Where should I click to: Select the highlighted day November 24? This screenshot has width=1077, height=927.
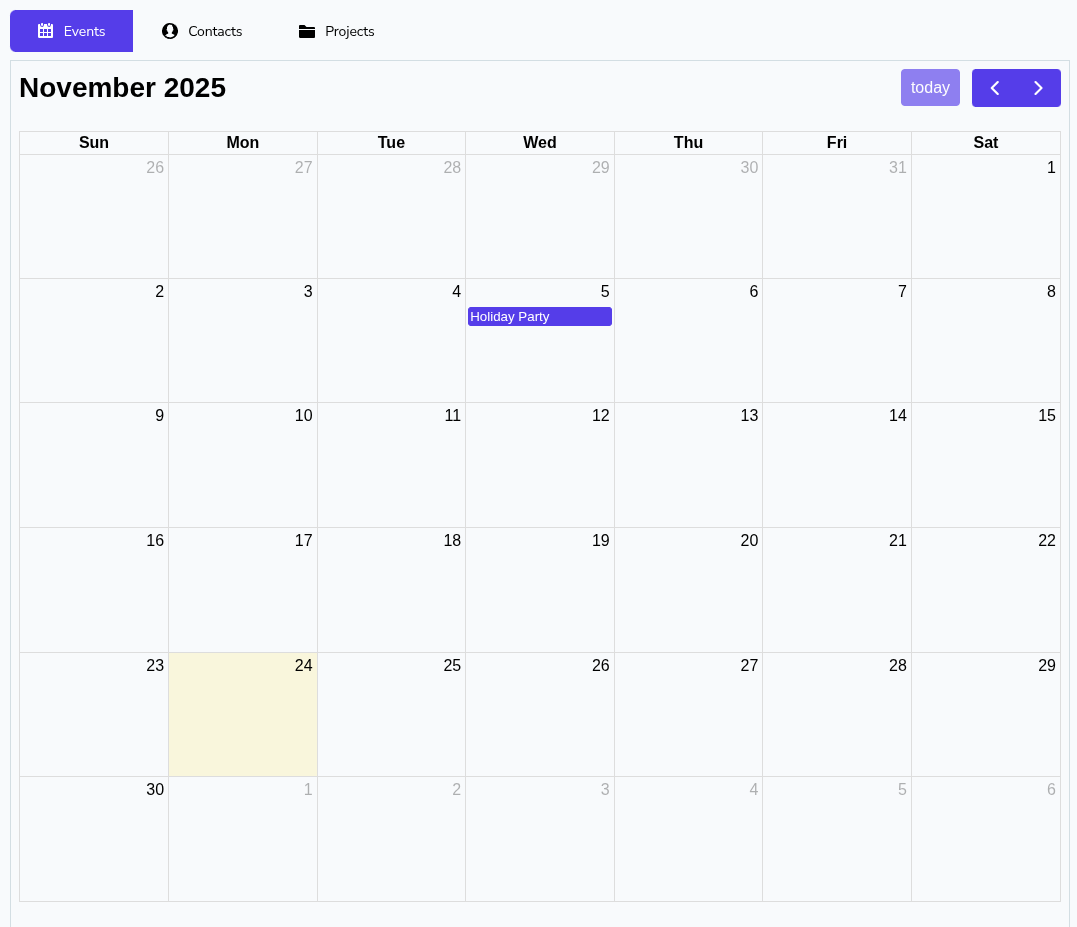click(243, 714)
